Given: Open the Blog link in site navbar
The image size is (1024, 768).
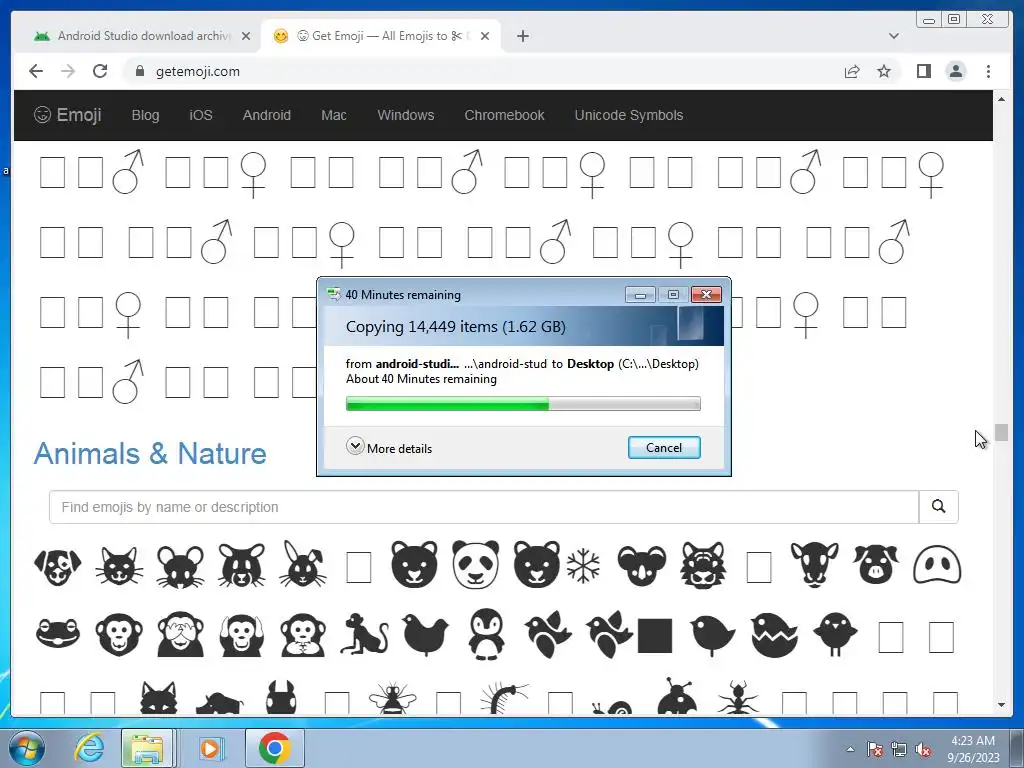Looking at the screenshot, I should pyautogui.click(x=145, y=115).
